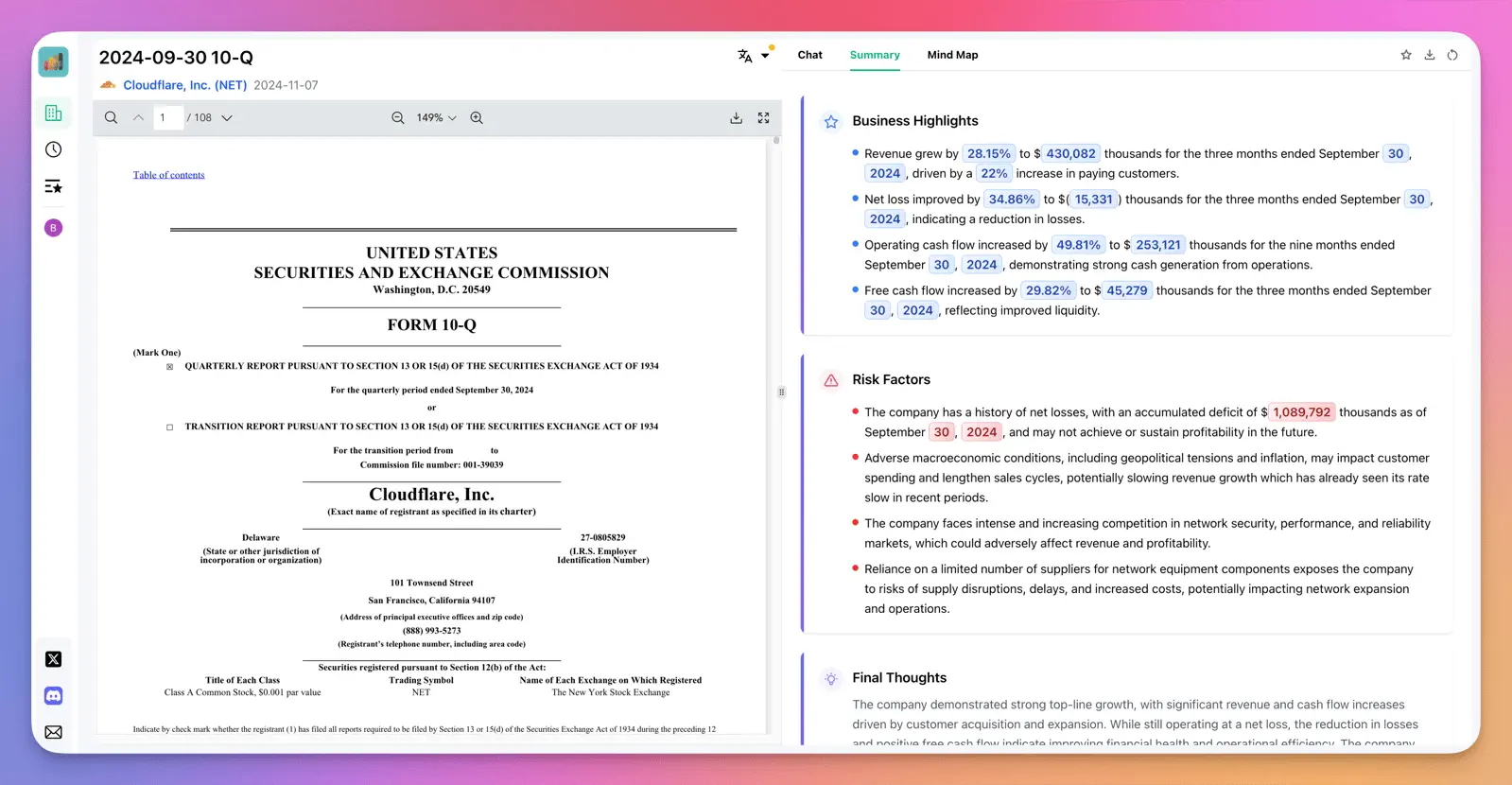Check the transition report checkbox
The height and width of the screenshot is (785, 1512).
(170, 427)
